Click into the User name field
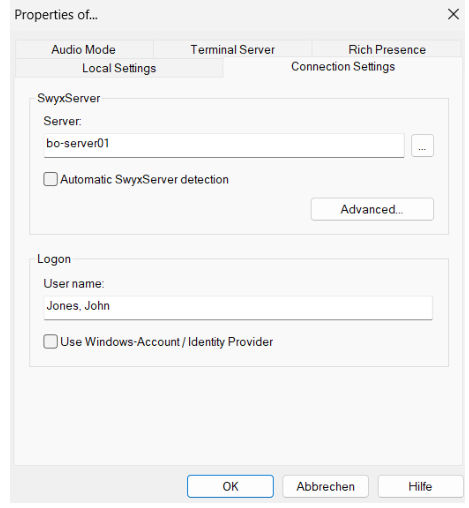Image resolution: width=469 pixels, height=508 pixels. point(238,307)
